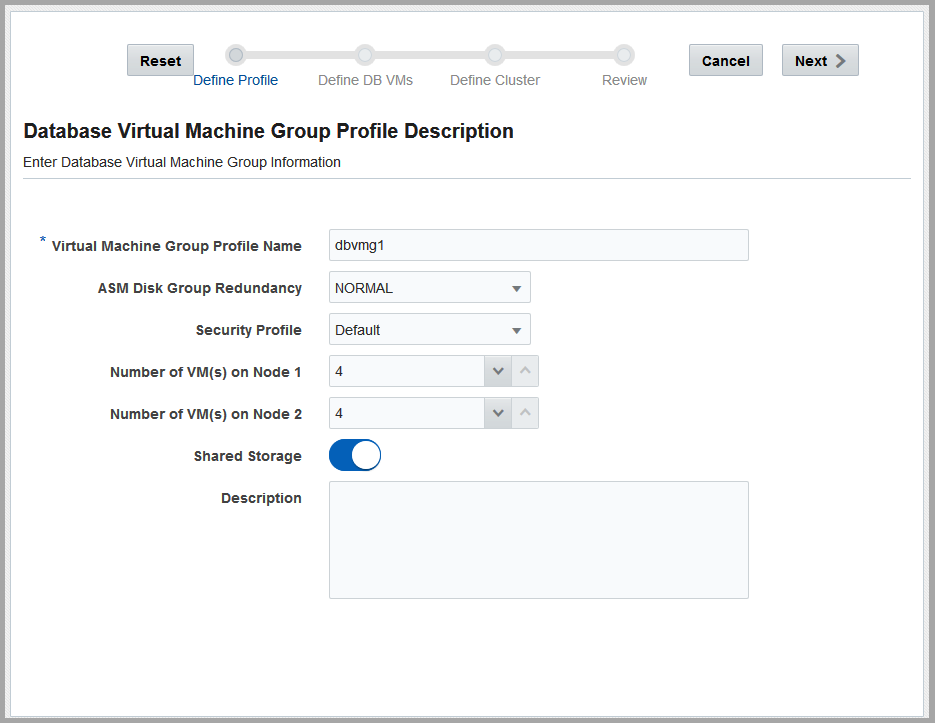
Task: Decrease Number of VMs on Node 2
Action: pos(498,413)
